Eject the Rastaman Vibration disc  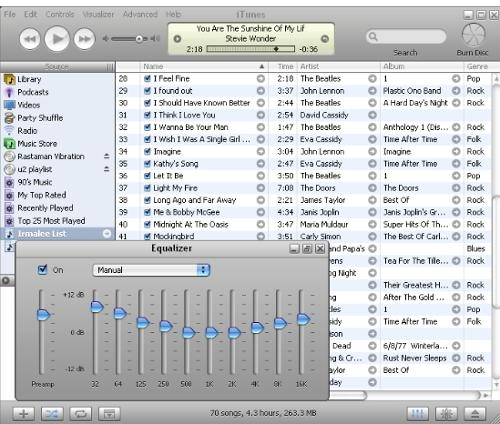click(x=106, y=156)
